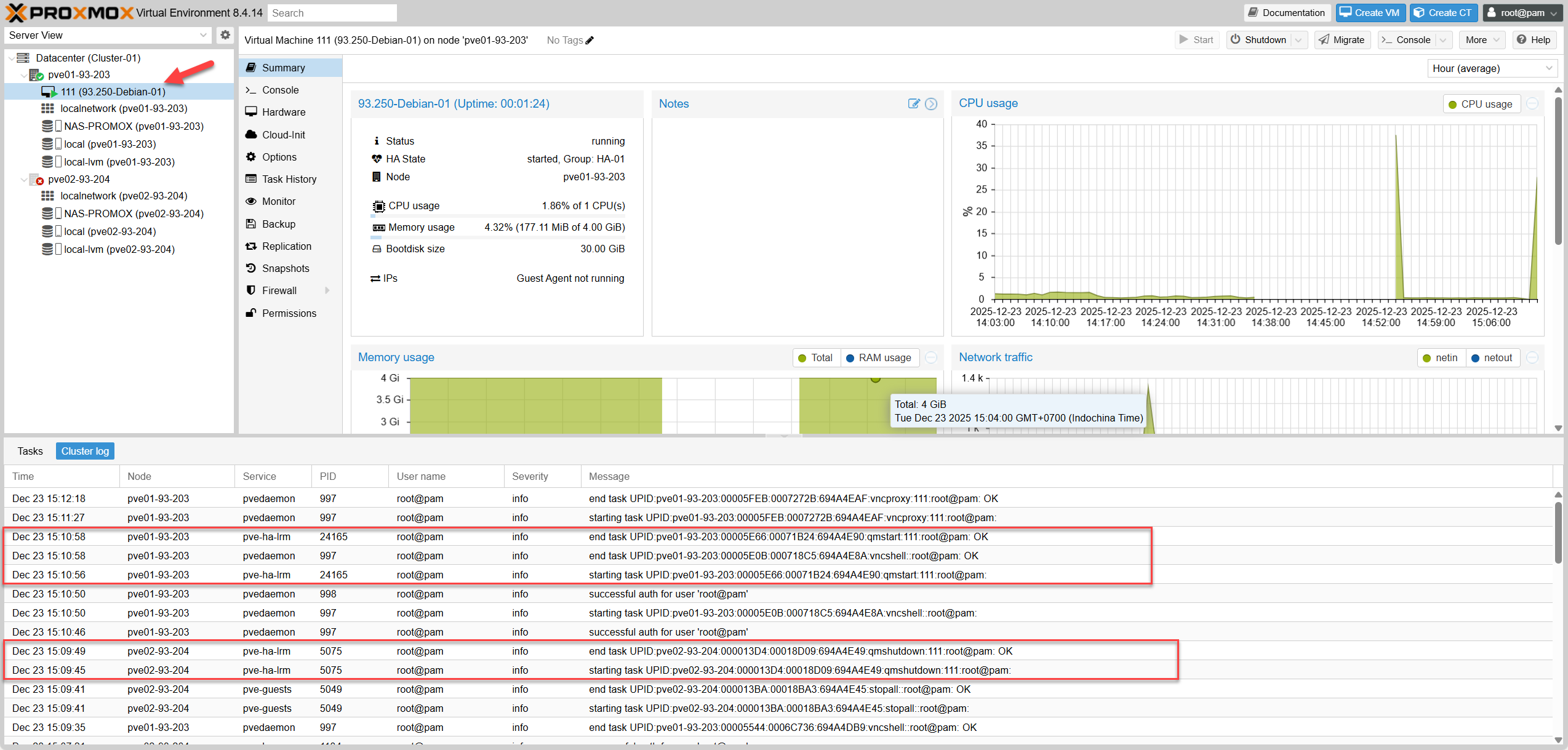Toggle the CPU usage legend series
Image resolution: width=1568 pixels, height=750 pixels.
(x=1481, y=104)
